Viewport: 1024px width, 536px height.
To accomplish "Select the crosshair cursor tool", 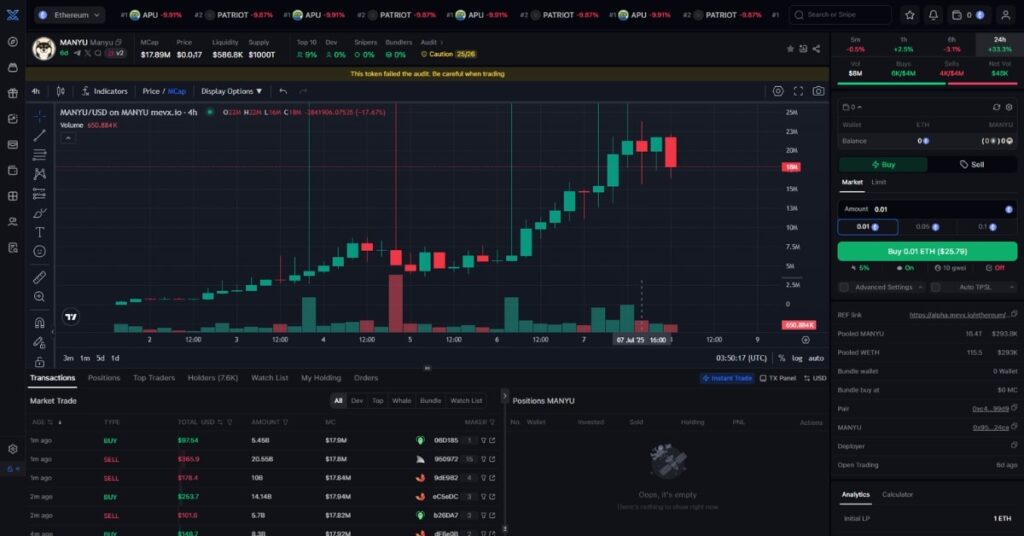I will tap(40, 116).
